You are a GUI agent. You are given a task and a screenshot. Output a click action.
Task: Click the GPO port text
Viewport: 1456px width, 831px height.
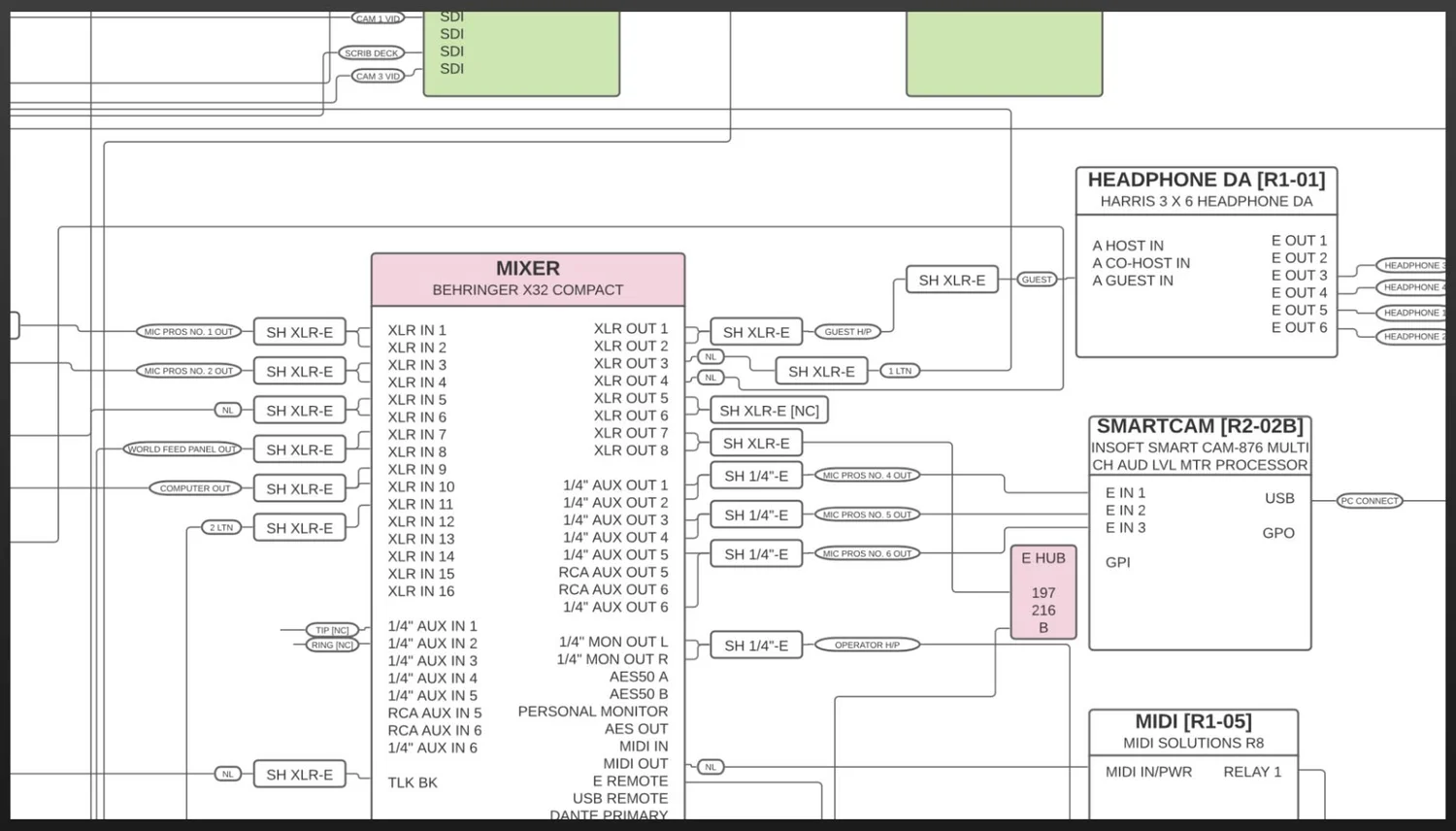pyautogui.click(x=1278, y=533)
